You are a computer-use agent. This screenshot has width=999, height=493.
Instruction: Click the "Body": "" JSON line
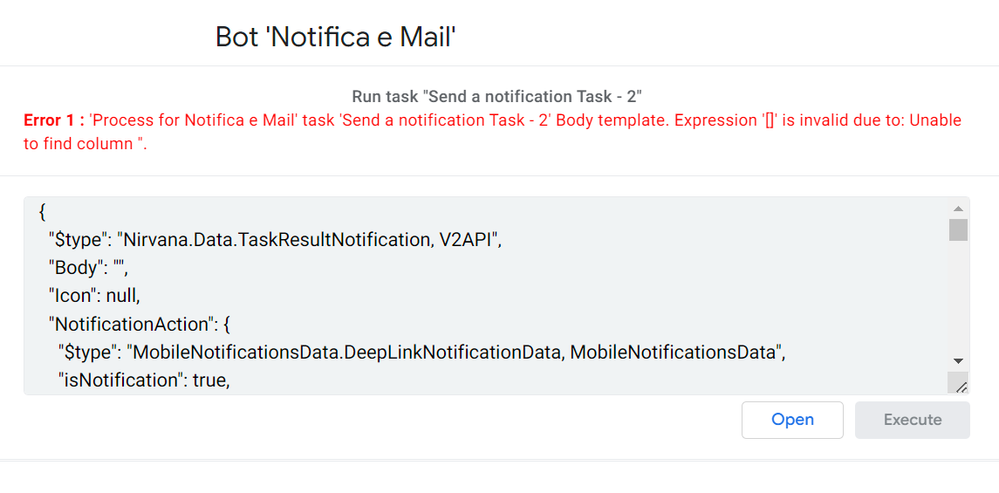click(x=89, y=268)
